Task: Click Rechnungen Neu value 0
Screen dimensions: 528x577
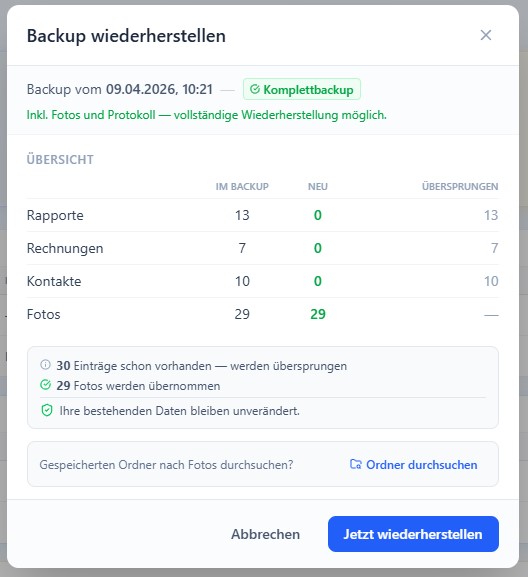Action: click(x=318, y=248)
